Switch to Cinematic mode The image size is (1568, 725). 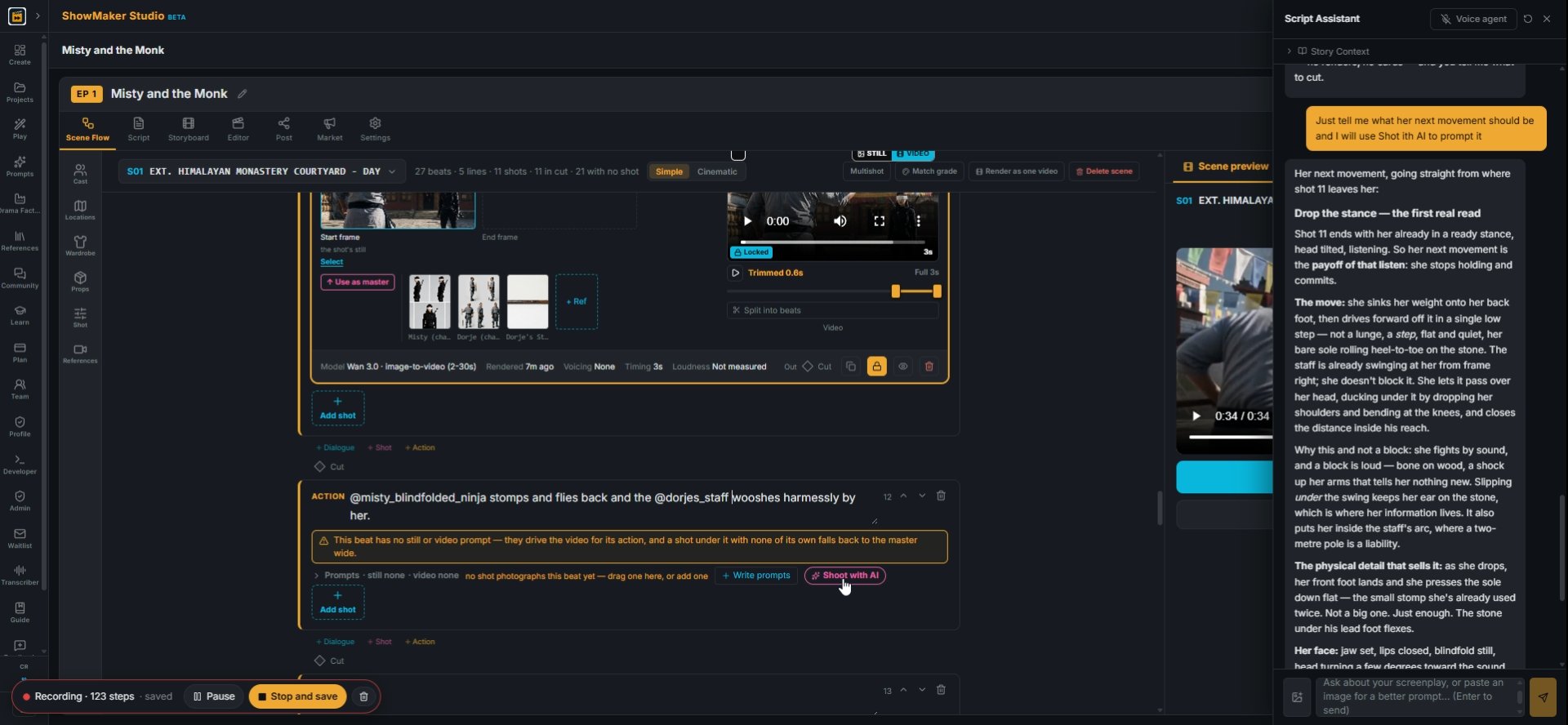717,171
